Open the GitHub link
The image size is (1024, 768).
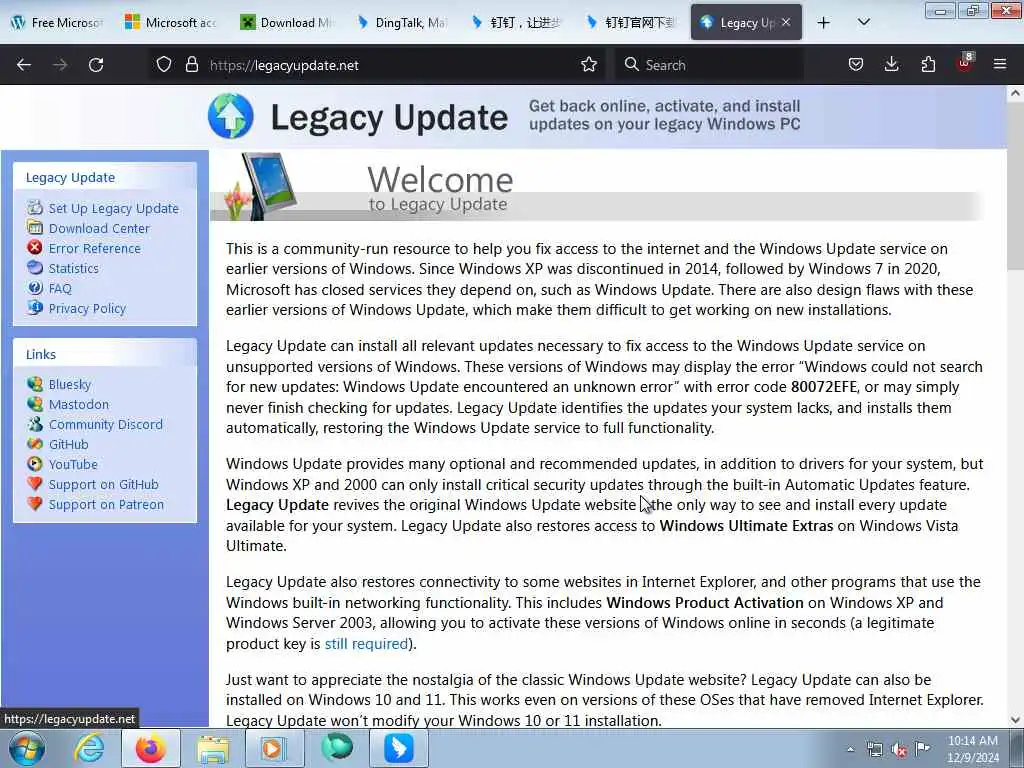point(69,445)
